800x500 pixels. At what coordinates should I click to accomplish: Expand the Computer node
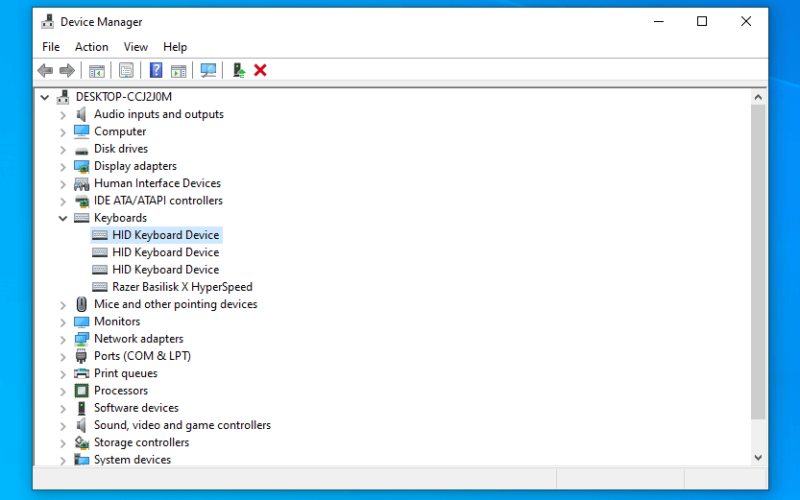tap(63, 133)
